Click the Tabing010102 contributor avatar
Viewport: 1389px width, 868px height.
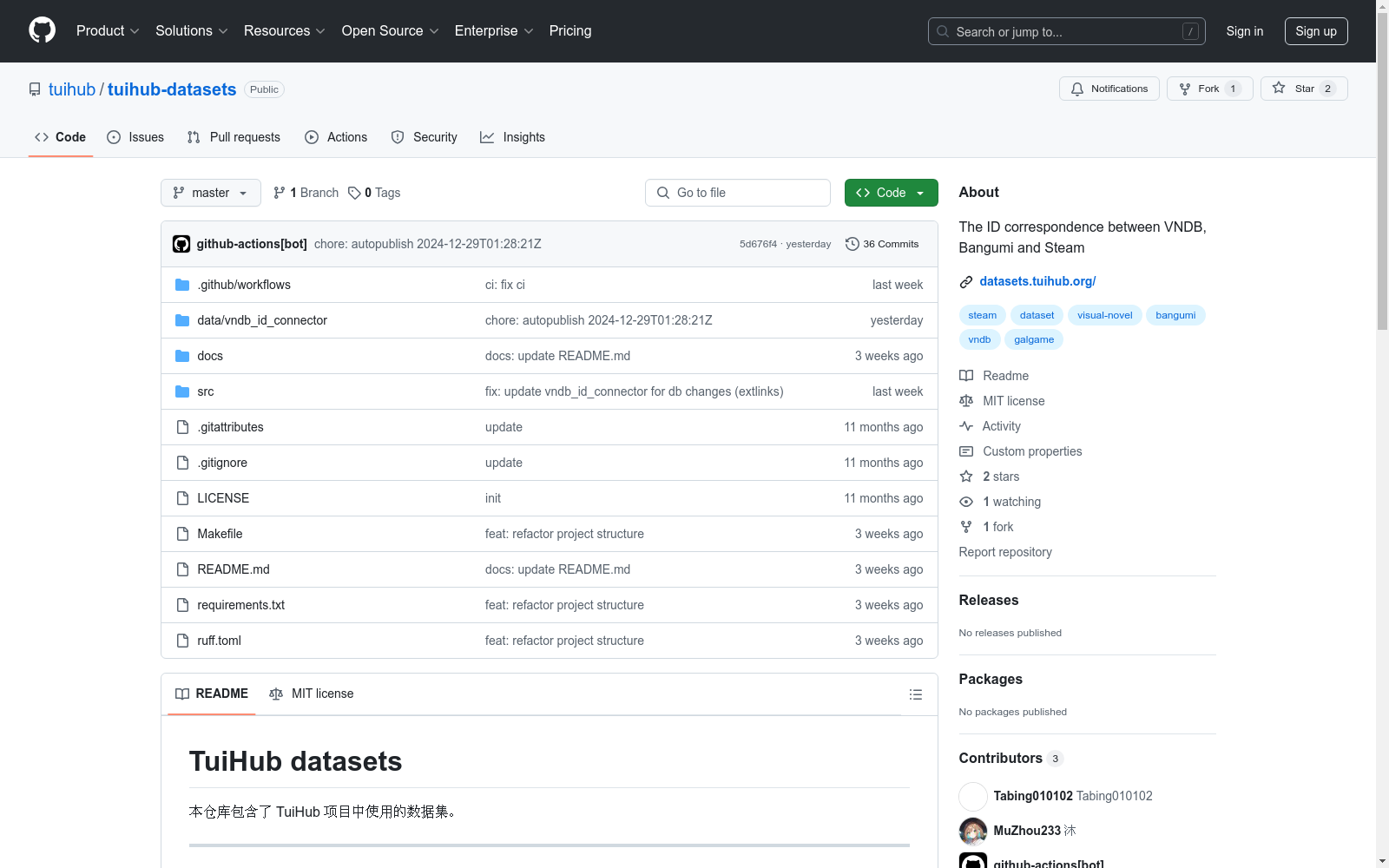pos(973,796)
